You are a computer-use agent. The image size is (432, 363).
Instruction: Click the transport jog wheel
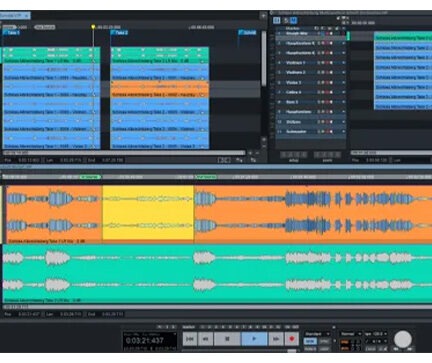click(403, 339)
